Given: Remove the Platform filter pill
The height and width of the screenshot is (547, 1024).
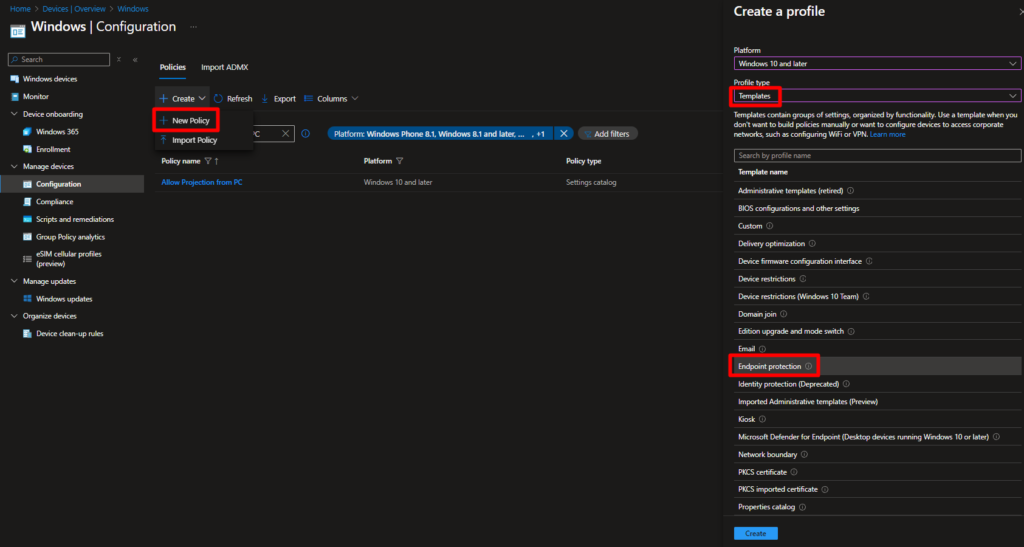Looking at the screenshot, I should pos(564,134).
